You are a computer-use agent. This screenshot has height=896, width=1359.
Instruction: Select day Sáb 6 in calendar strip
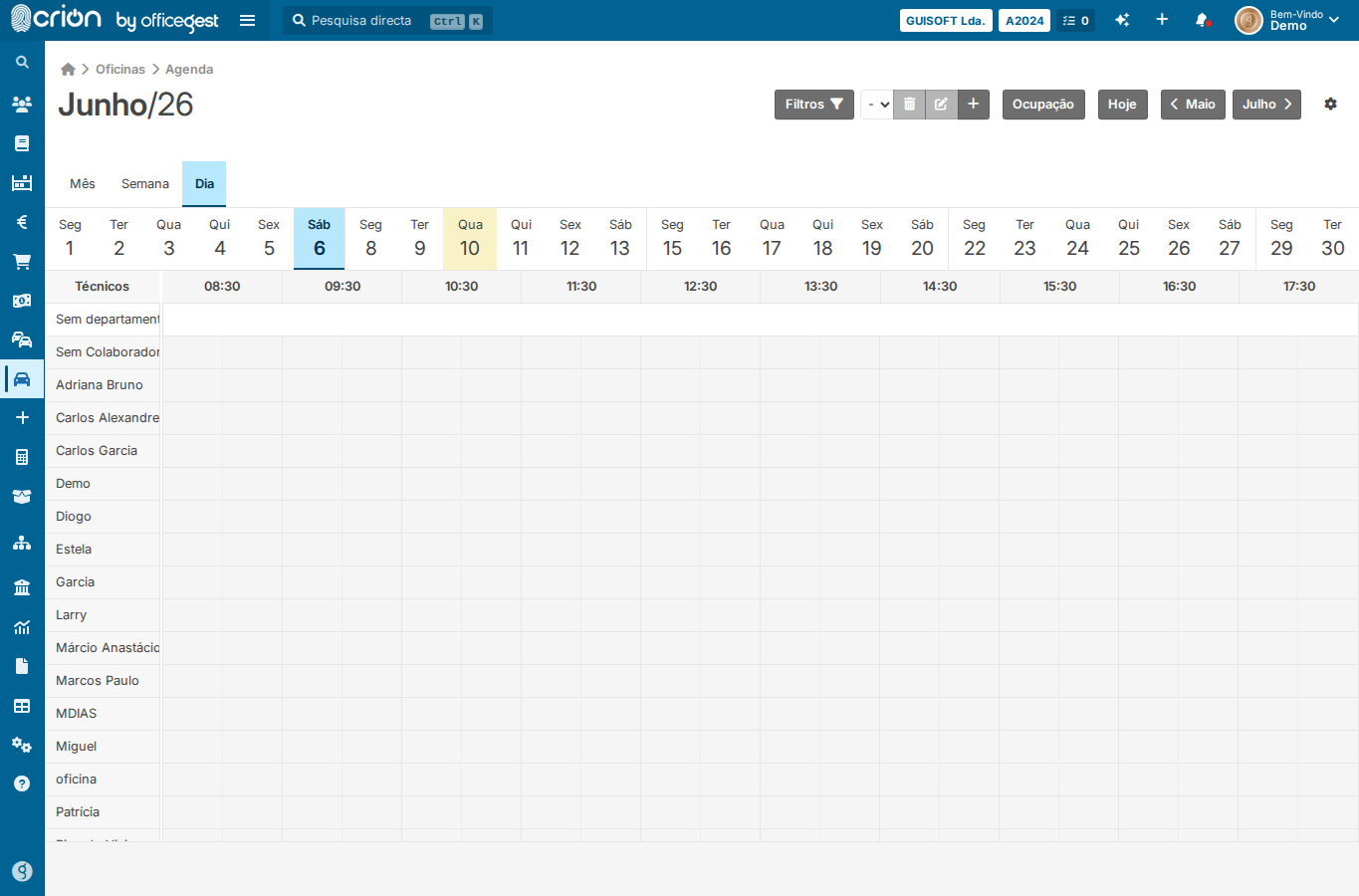point(320,239)
